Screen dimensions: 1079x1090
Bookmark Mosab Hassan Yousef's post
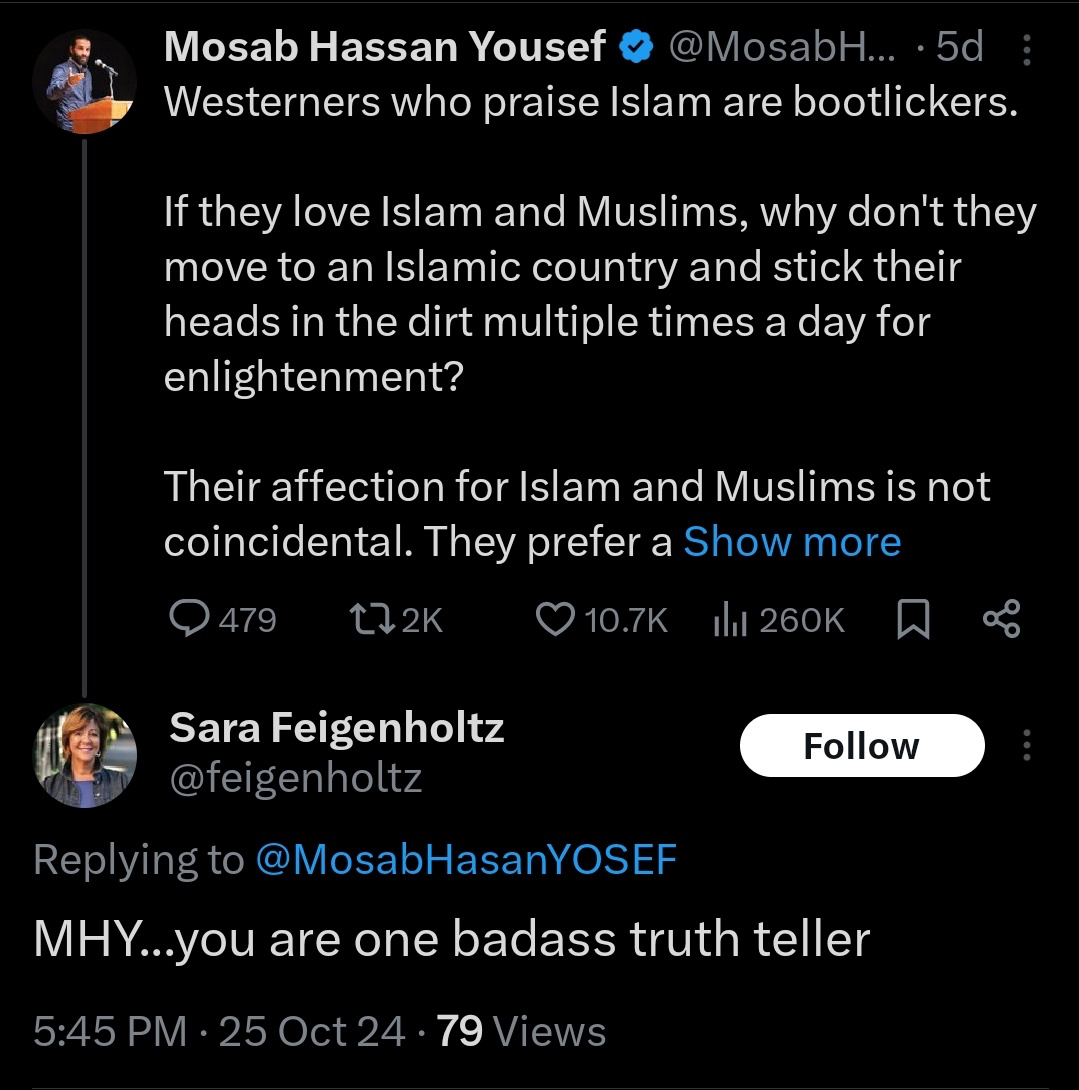pyautogui.click(x=914, y=621)
